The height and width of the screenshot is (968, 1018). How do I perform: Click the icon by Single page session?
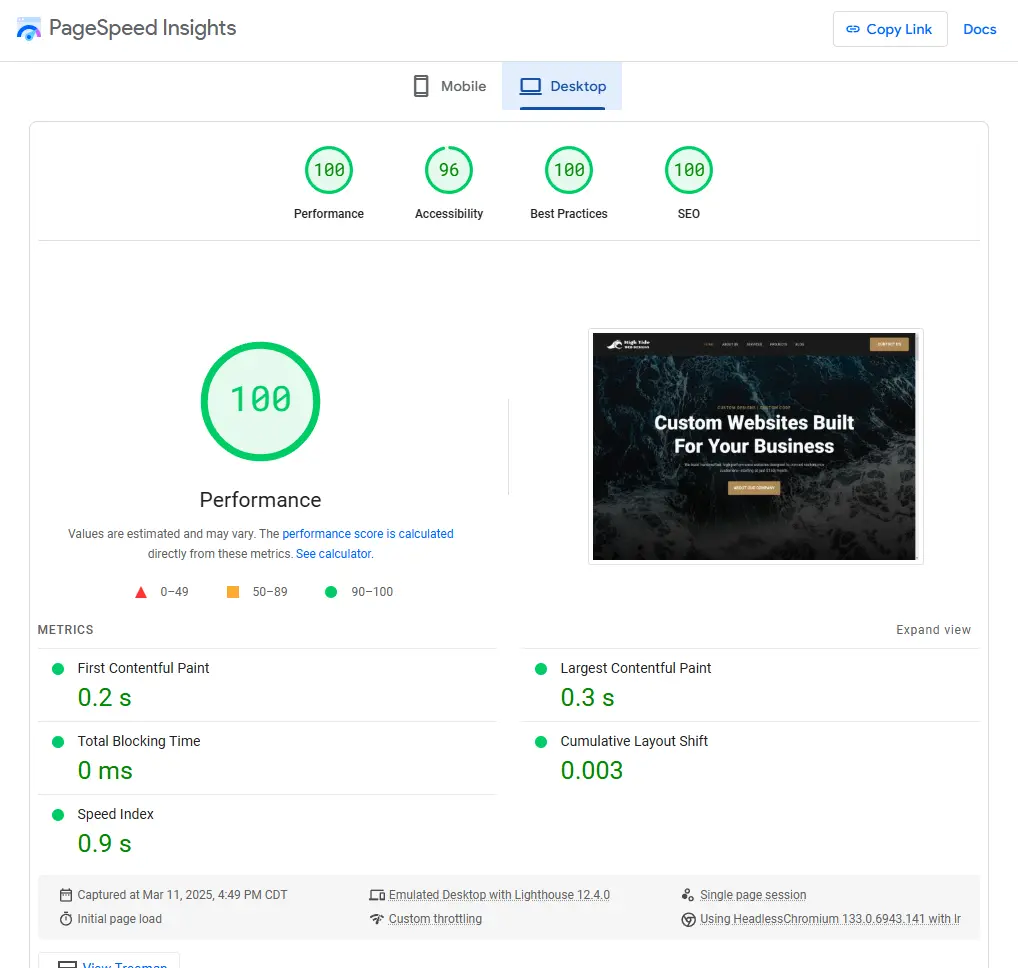pyautogui.click(x=688, y=895)
